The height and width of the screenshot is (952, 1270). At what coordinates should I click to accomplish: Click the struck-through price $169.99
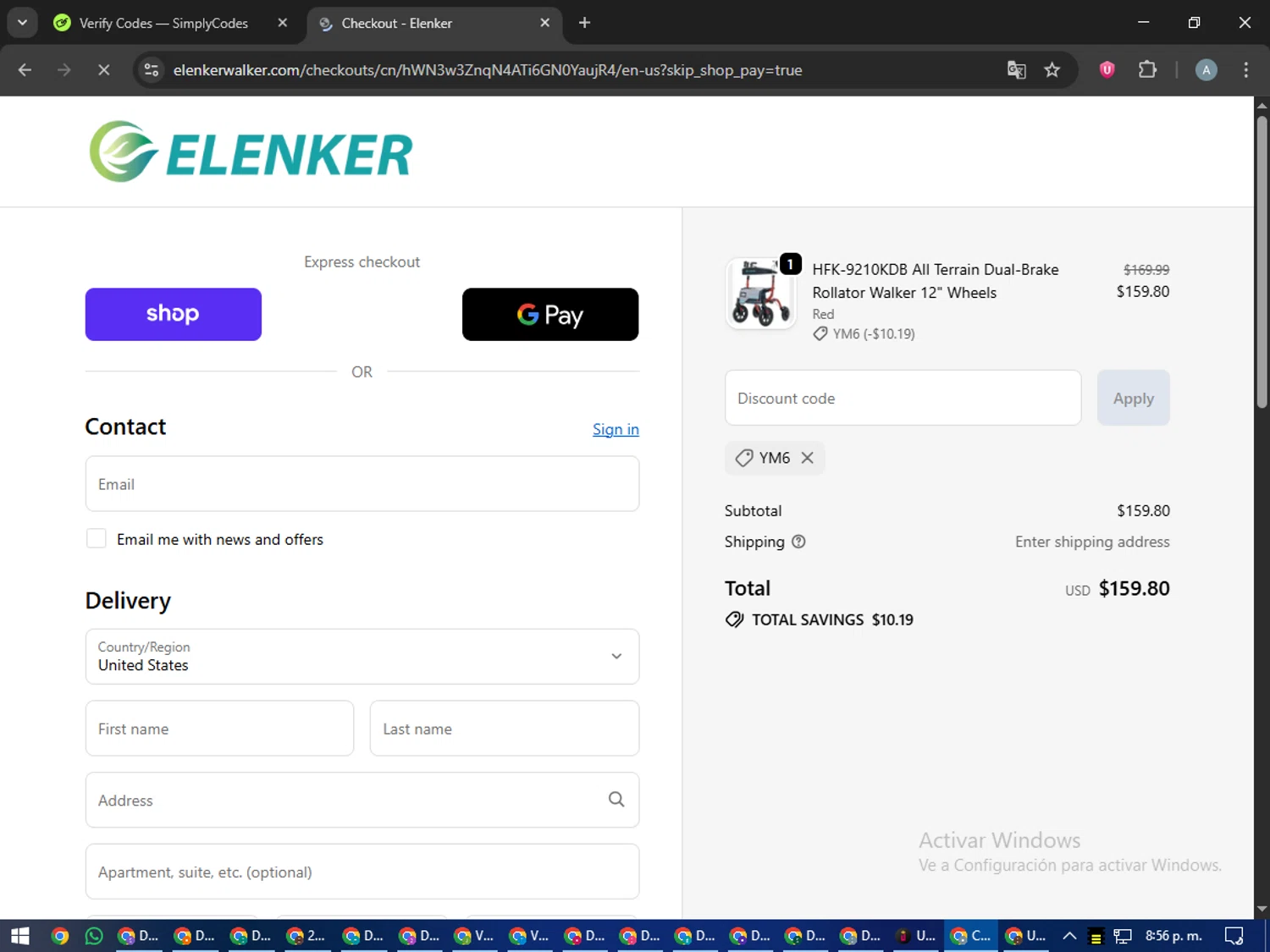[1146, 269]
